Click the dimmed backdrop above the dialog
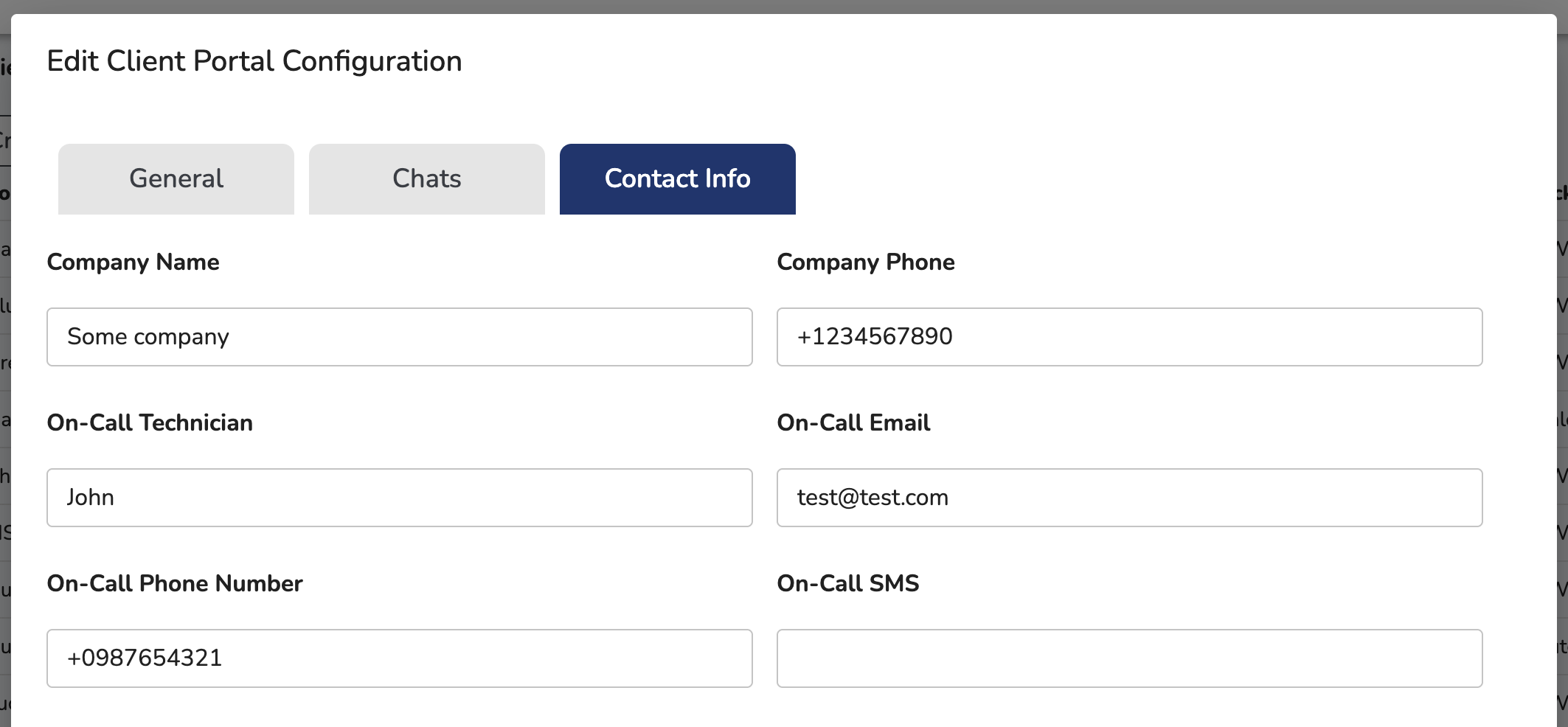 (x=782, y=6)
